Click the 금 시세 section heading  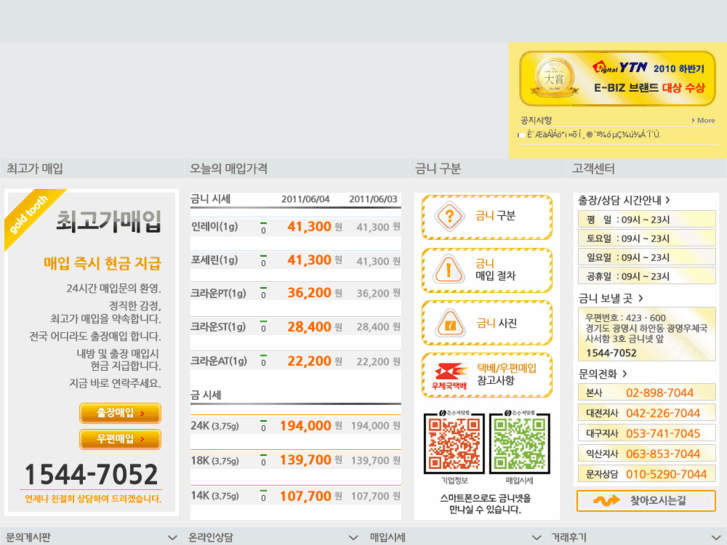tap(206, 395)
